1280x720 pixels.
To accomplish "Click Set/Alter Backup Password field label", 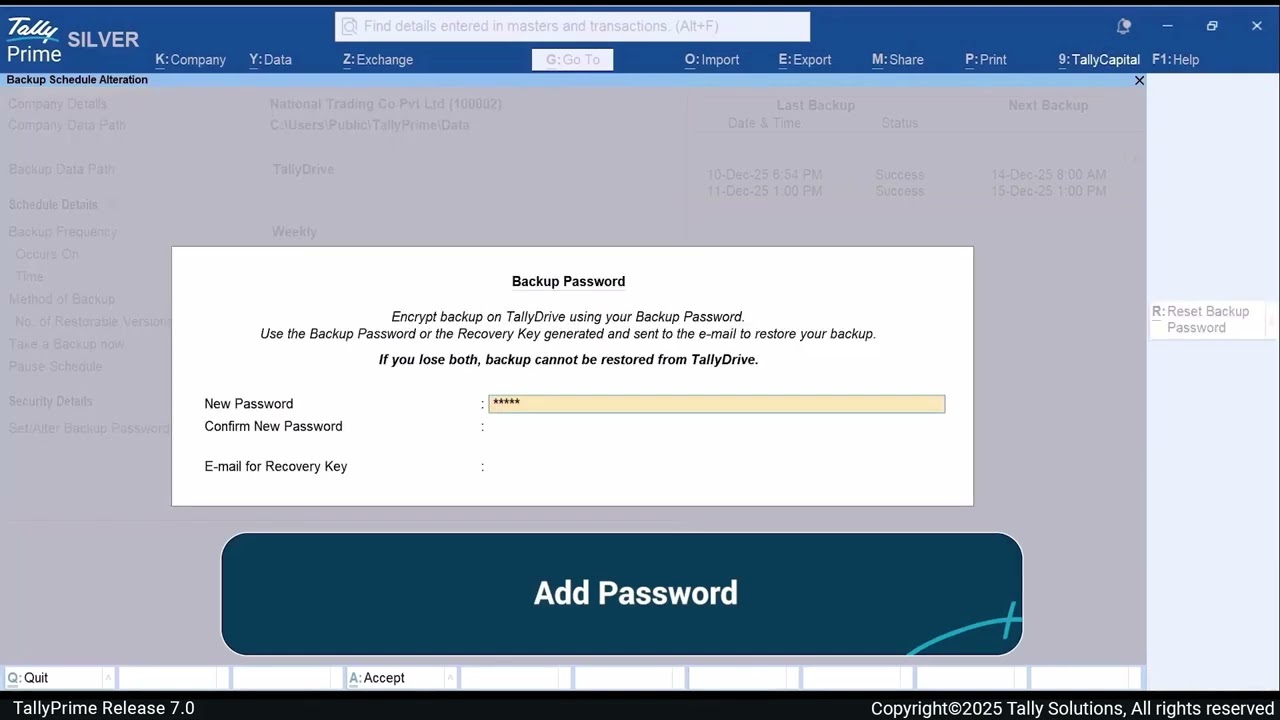I will click(x=89, y=428).
